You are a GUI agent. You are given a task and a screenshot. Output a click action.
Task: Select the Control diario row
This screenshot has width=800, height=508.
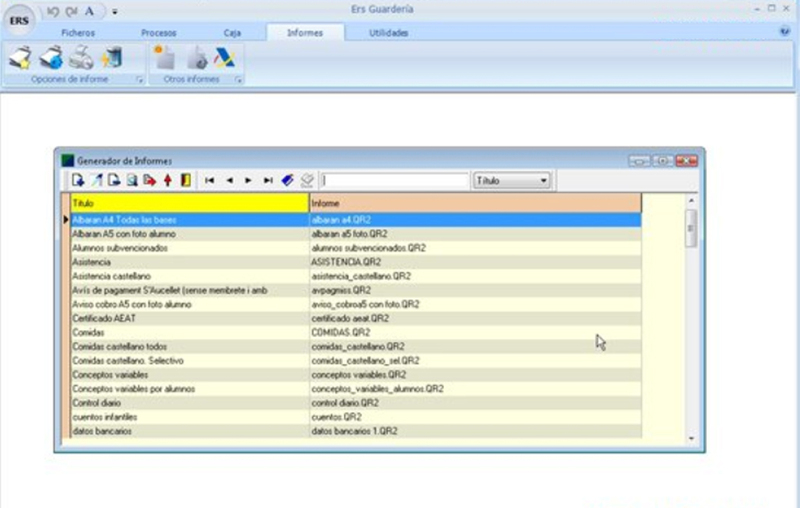pos(356,403)
